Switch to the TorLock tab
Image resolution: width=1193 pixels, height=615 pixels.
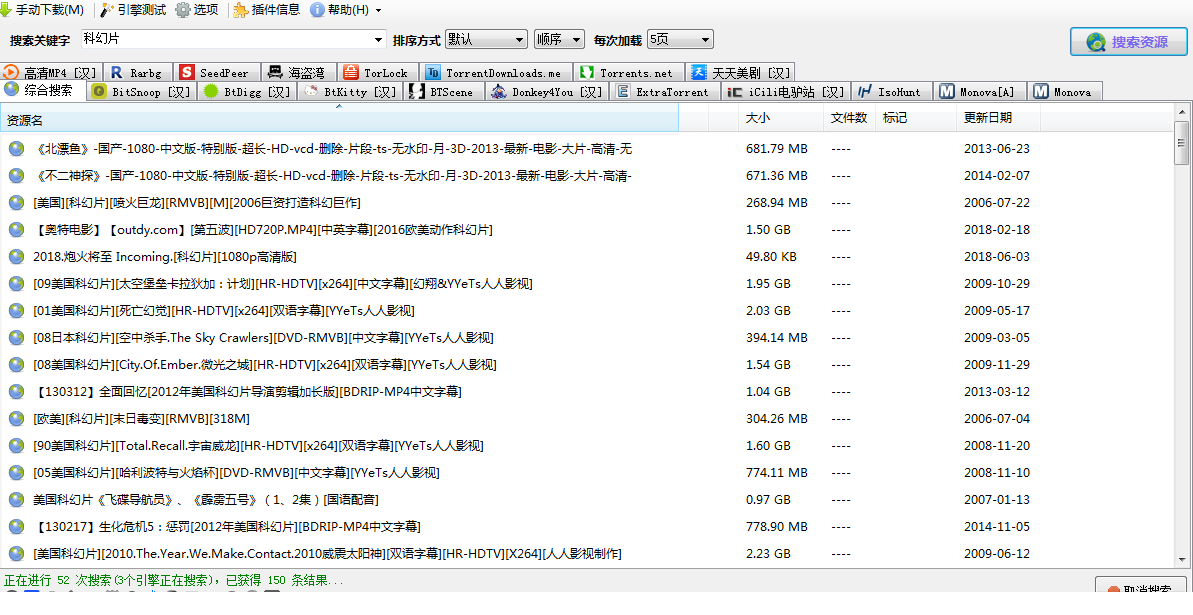point(377,73)
